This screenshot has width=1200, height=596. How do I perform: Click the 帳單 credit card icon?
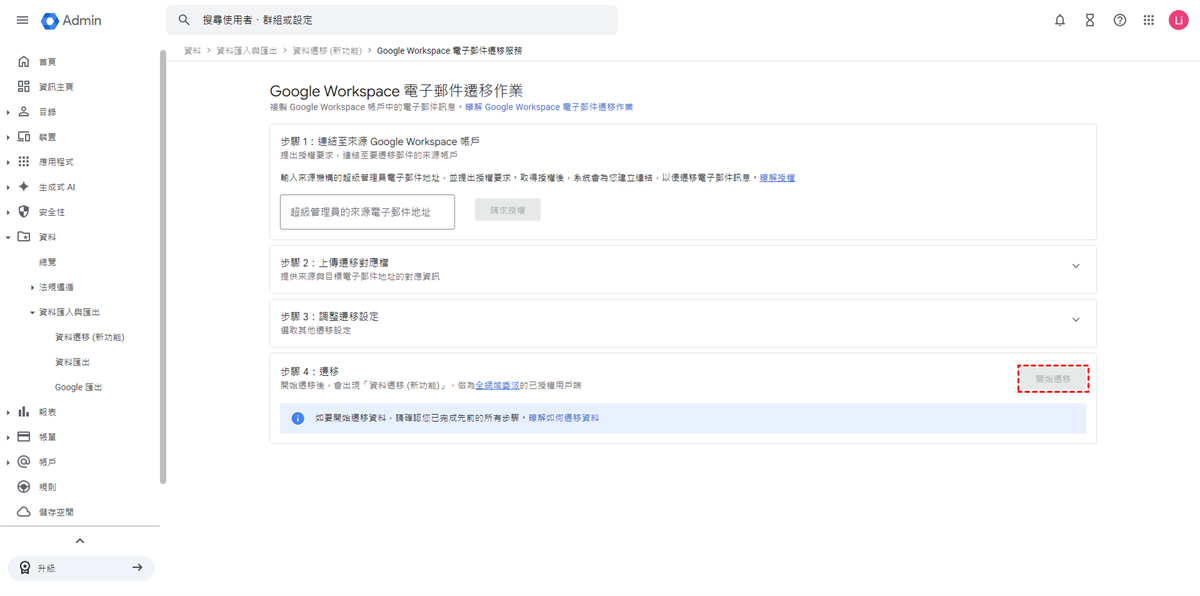[x=24, y=437]
